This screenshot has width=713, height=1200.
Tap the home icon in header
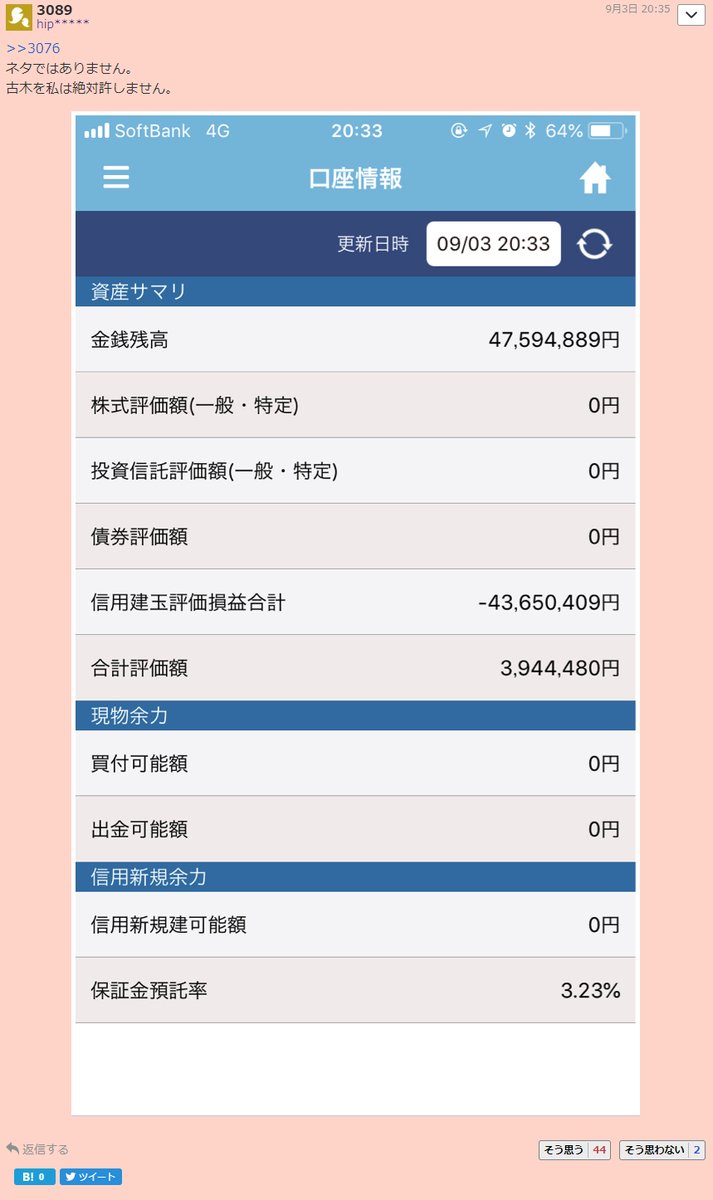(x=595, y=177)
